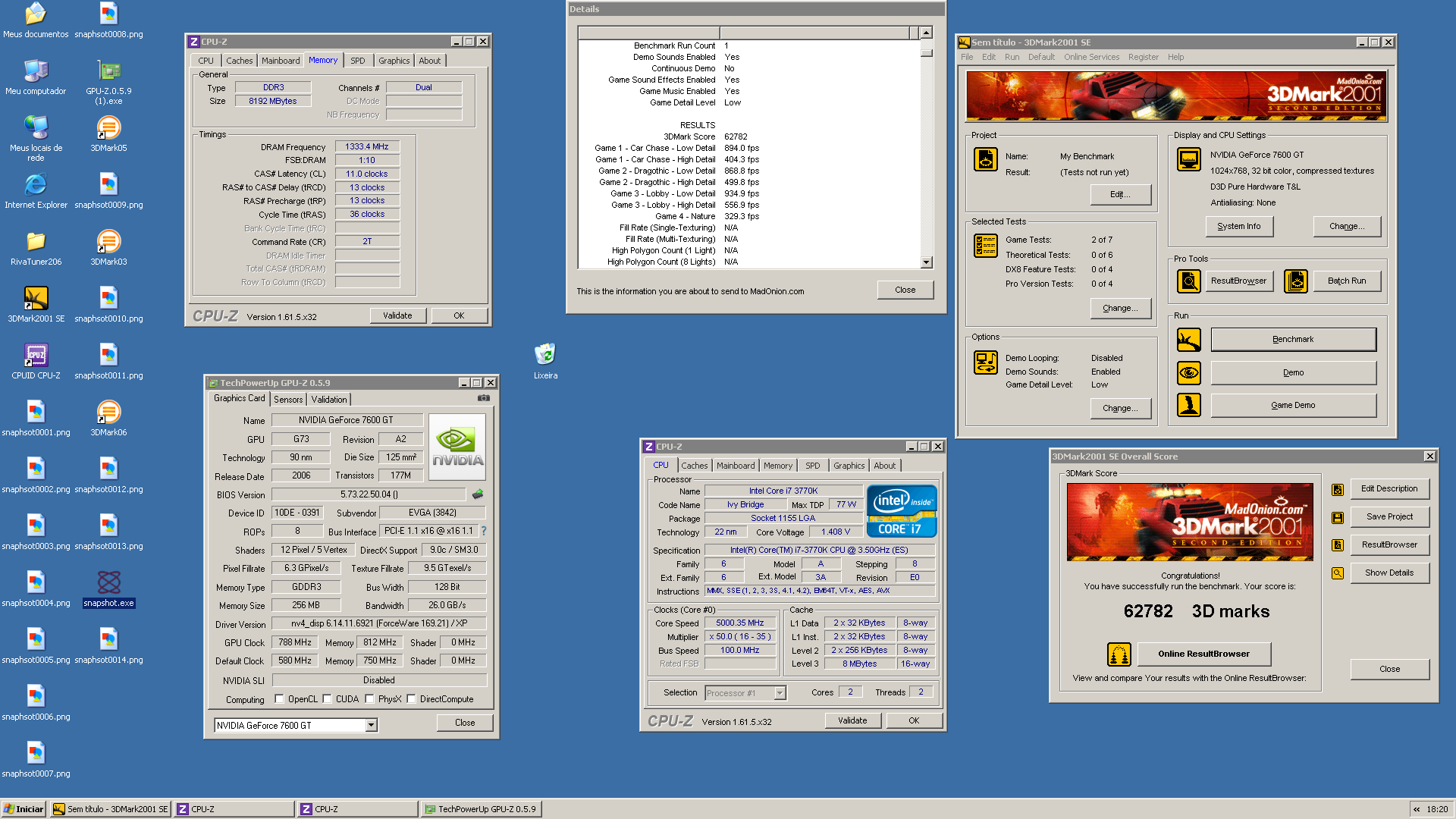
Task: Click the Benchmark button in Run section
Action: point(1293,340)
